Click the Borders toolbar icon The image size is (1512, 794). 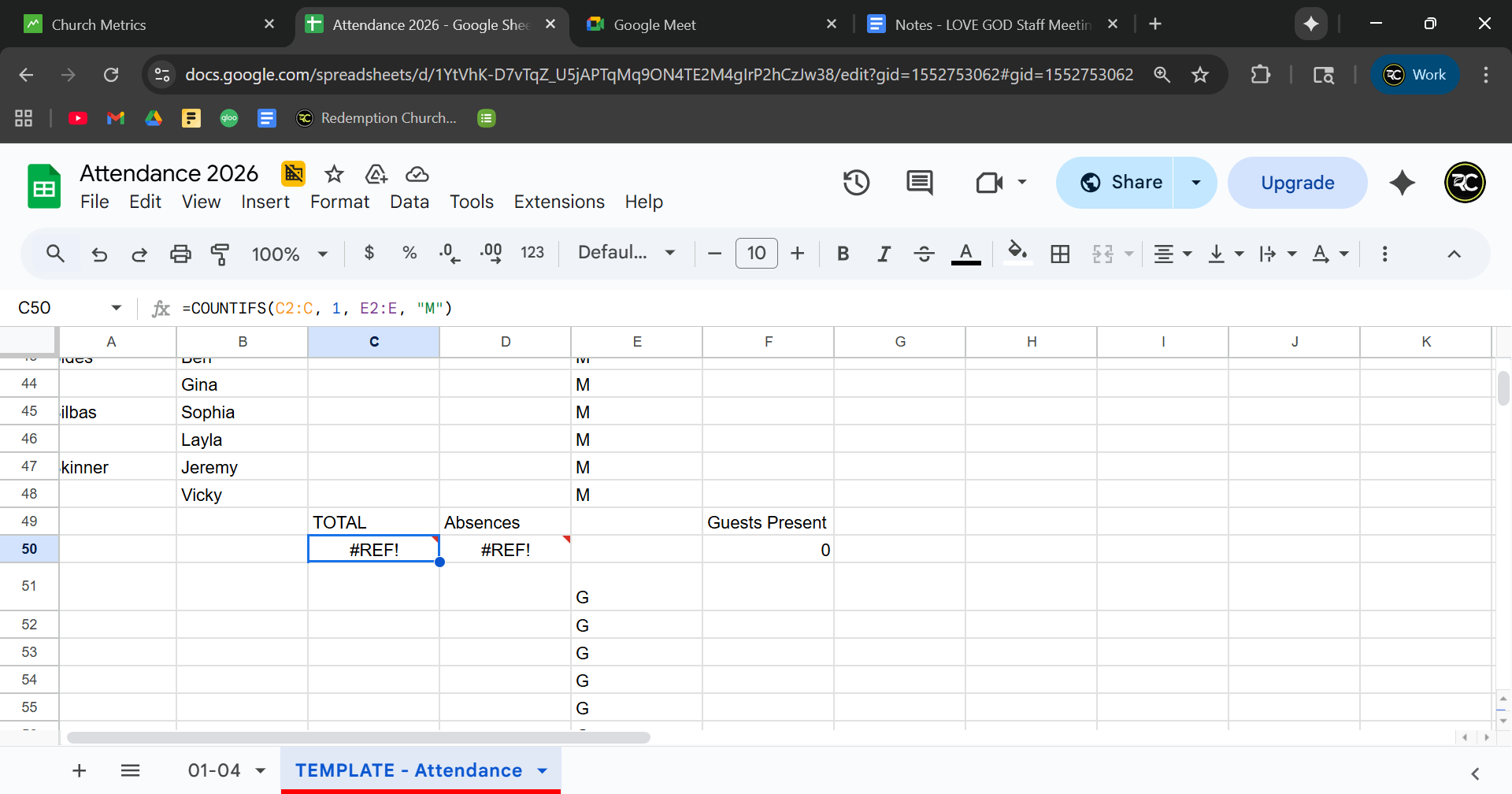pos(1060,254)
